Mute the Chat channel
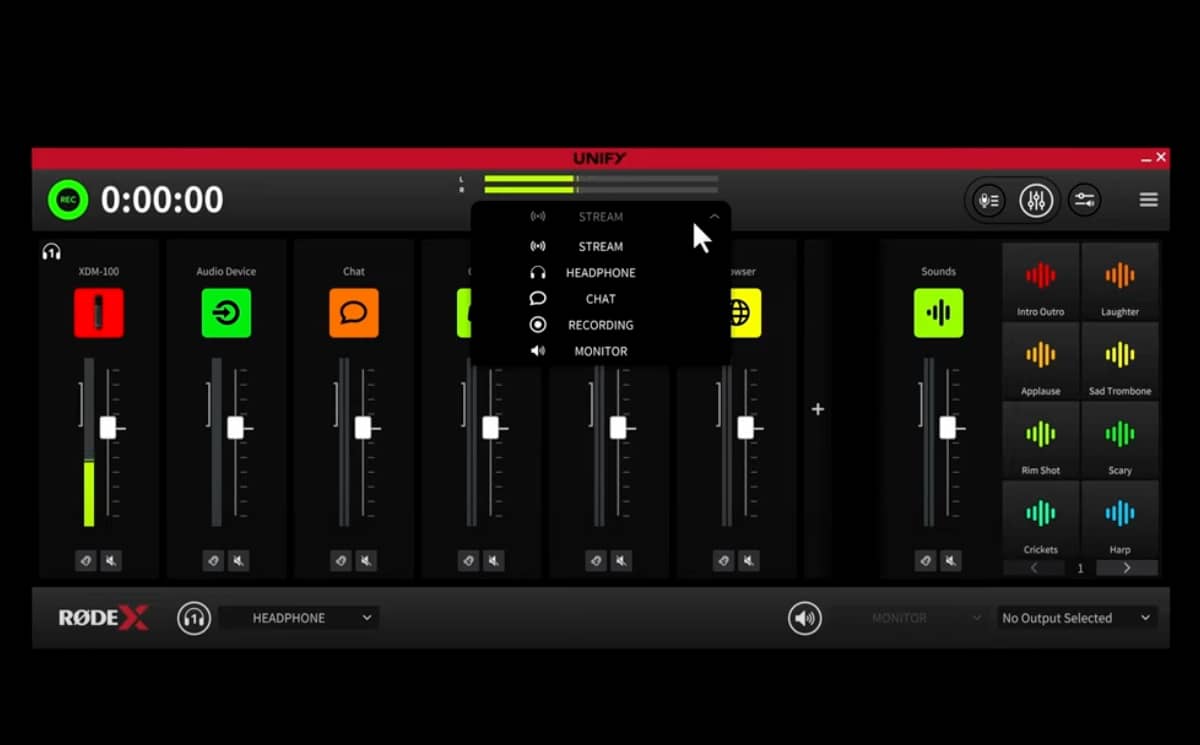 coord(367,561)
